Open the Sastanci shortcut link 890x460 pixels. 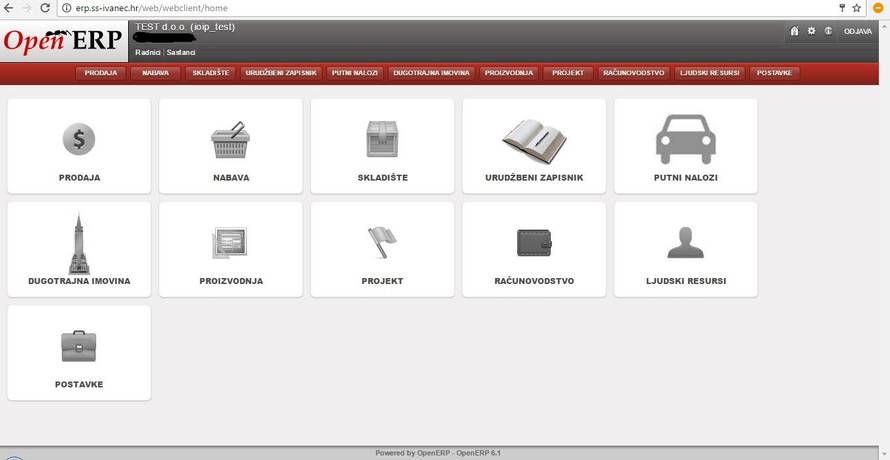(181, 52)
